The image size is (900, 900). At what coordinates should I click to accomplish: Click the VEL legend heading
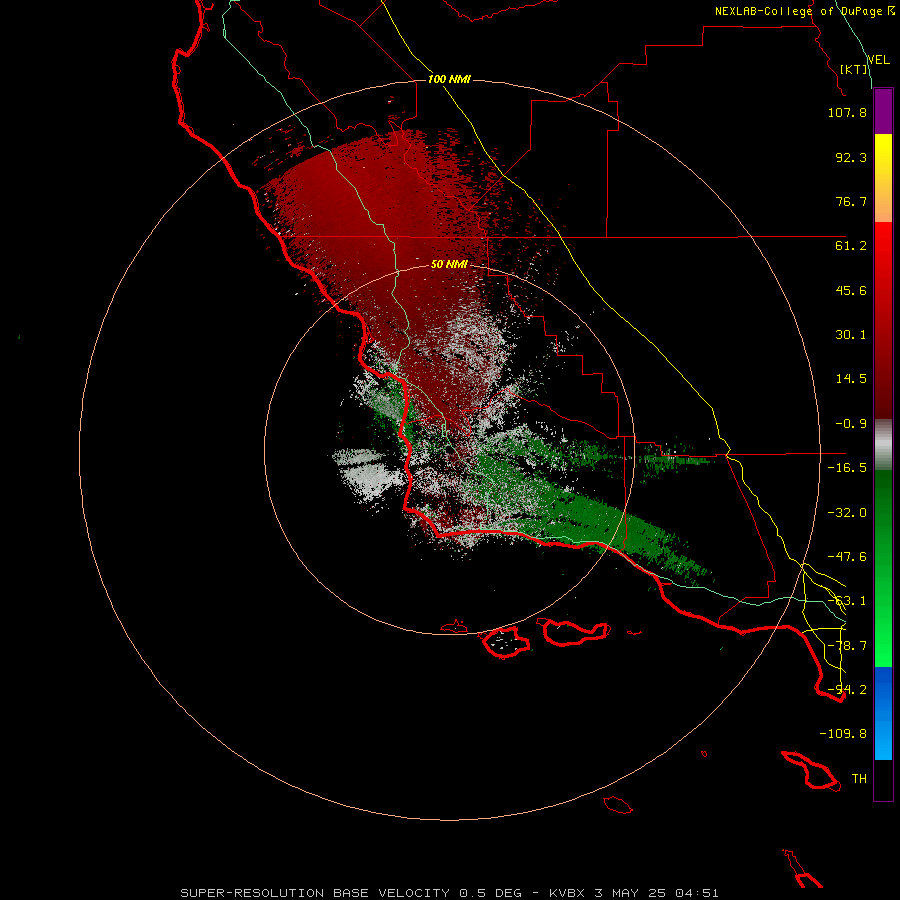(879, 60)
